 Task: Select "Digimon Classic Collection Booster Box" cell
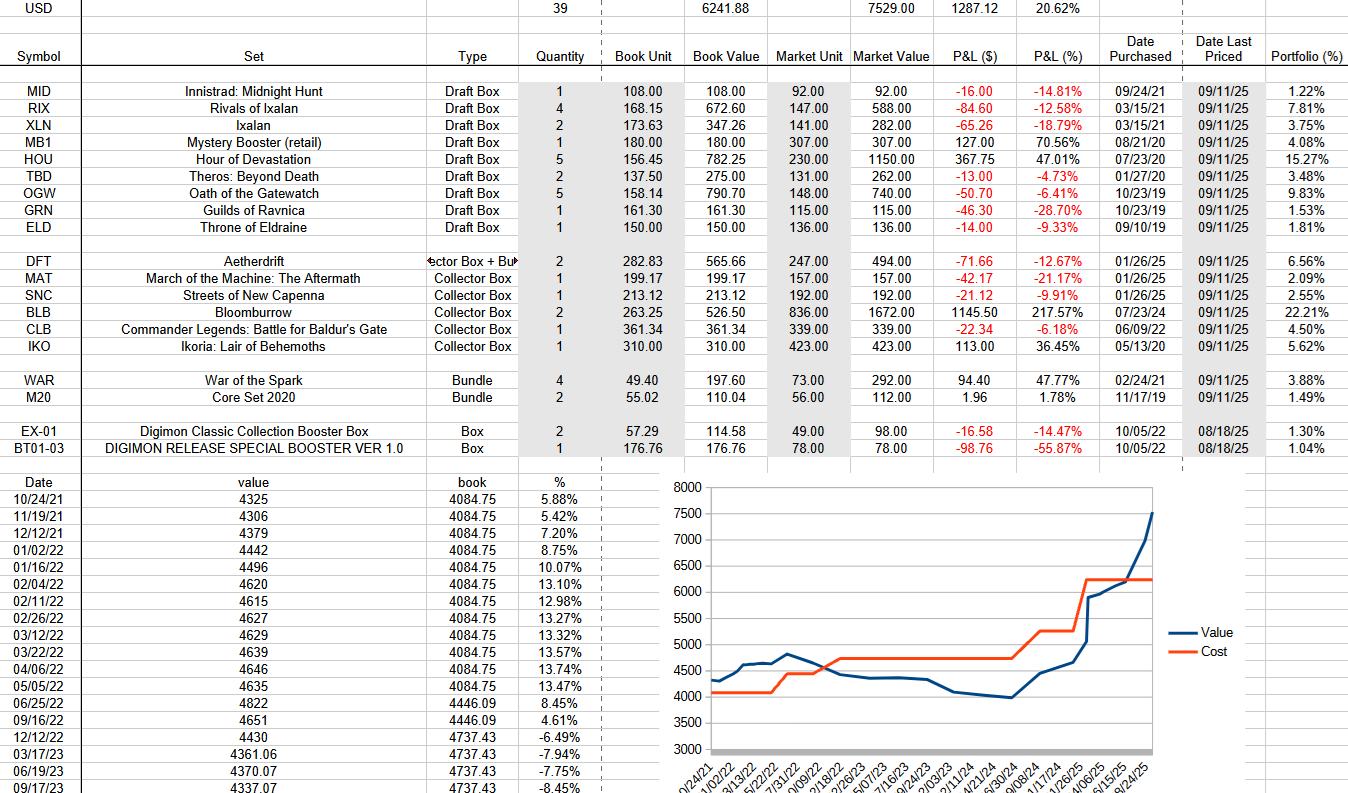tap(254, 431)
